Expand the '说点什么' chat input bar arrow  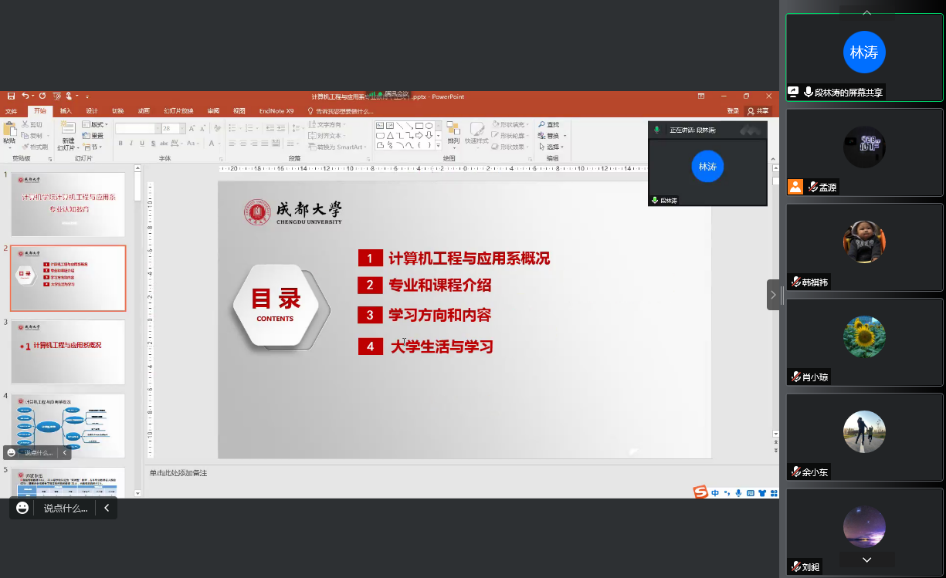click(x=105, y=508)
